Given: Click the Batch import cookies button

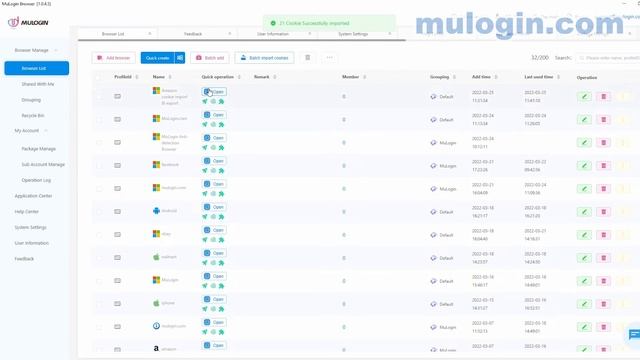Looking at the screenshot, I should 264,58.
